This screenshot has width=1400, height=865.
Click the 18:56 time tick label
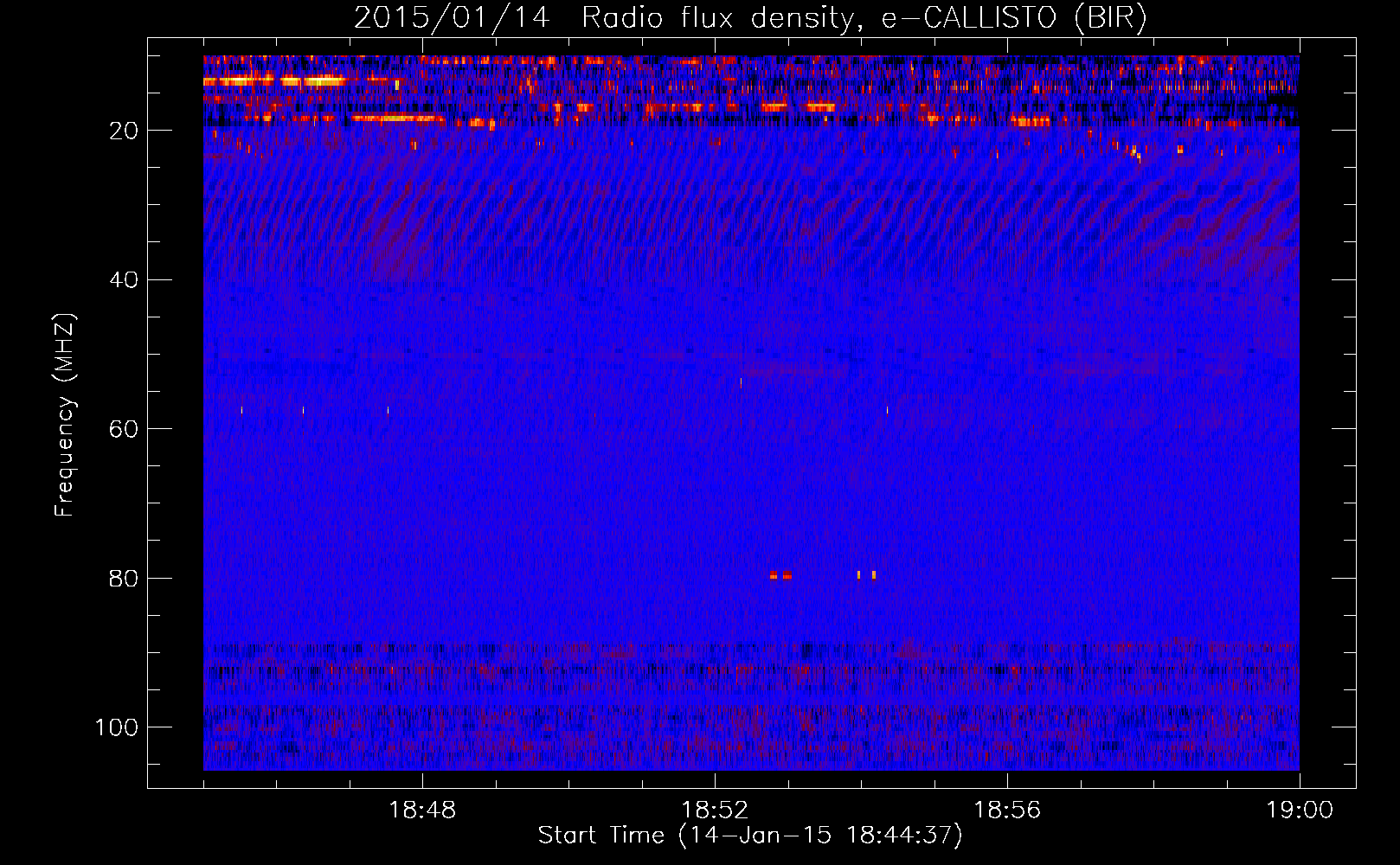tap(1007, 811)
